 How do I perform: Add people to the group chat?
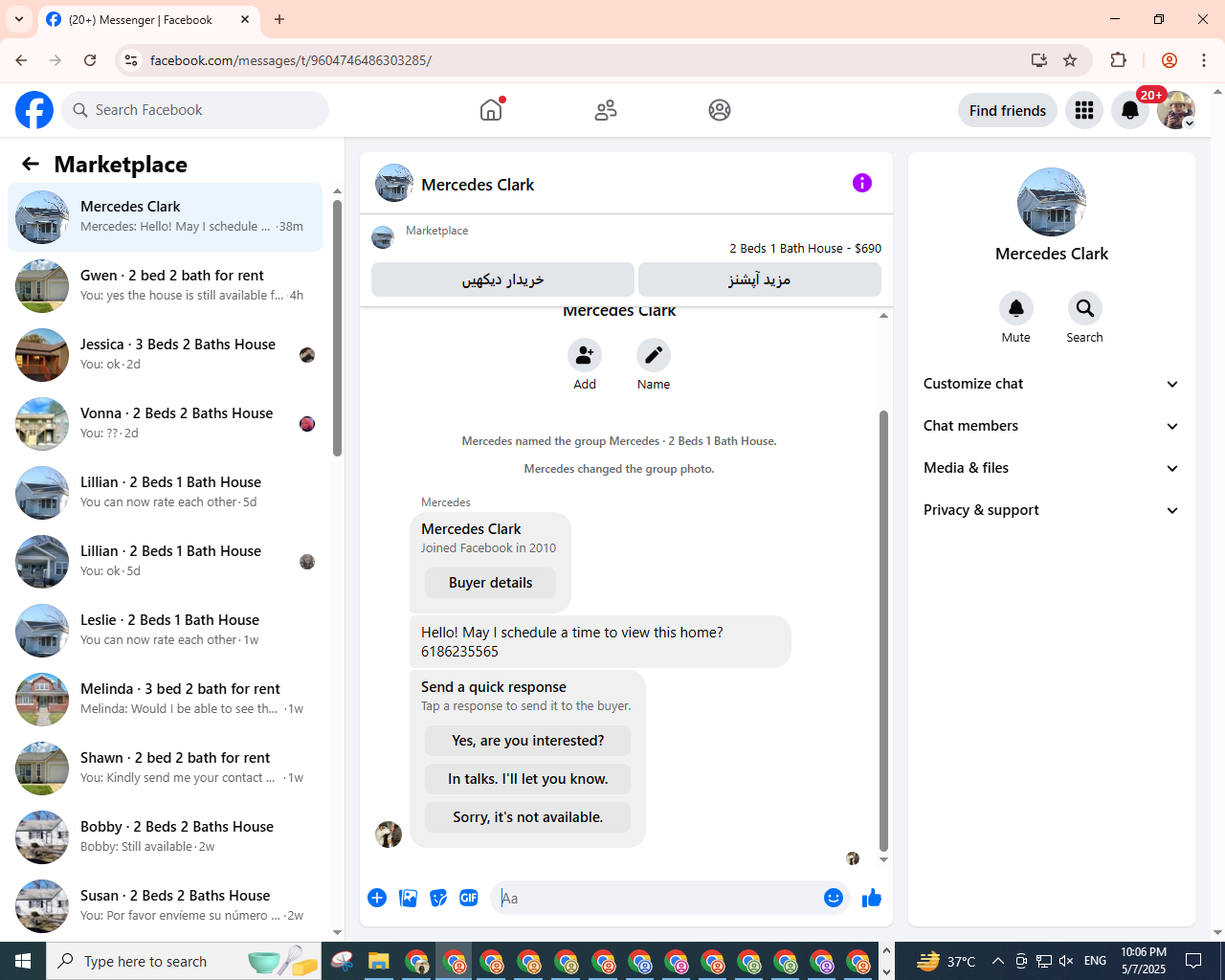[x=585, y=355]
